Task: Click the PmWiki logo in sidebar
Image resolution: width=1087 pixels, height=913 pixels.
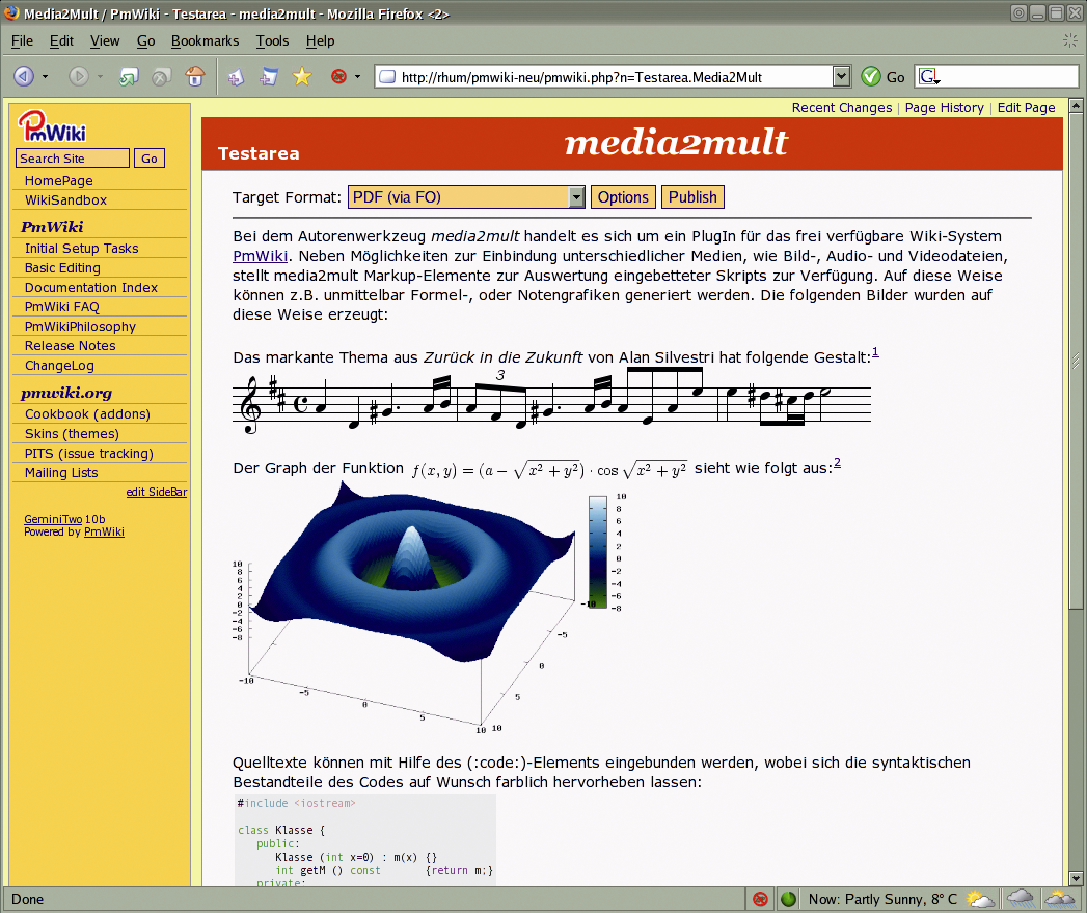Action: click(52, 126)
